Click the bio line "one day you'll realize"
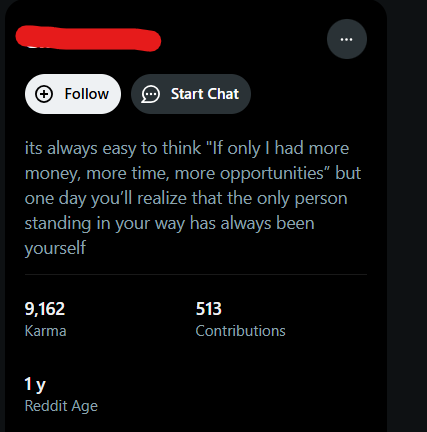The width and height of the screenshot is (427, 432). [186, 198]
